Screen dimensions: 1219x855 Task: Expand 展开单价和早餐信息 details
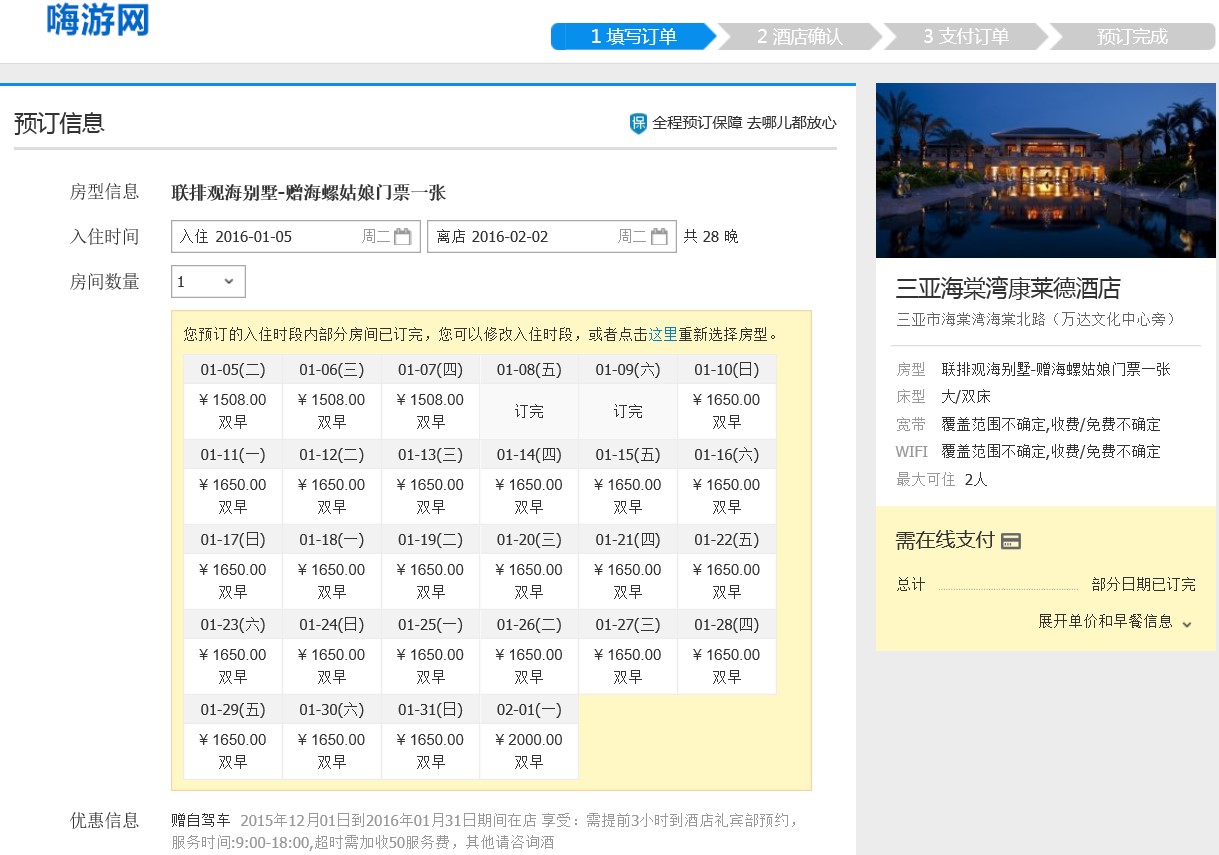1115,622
